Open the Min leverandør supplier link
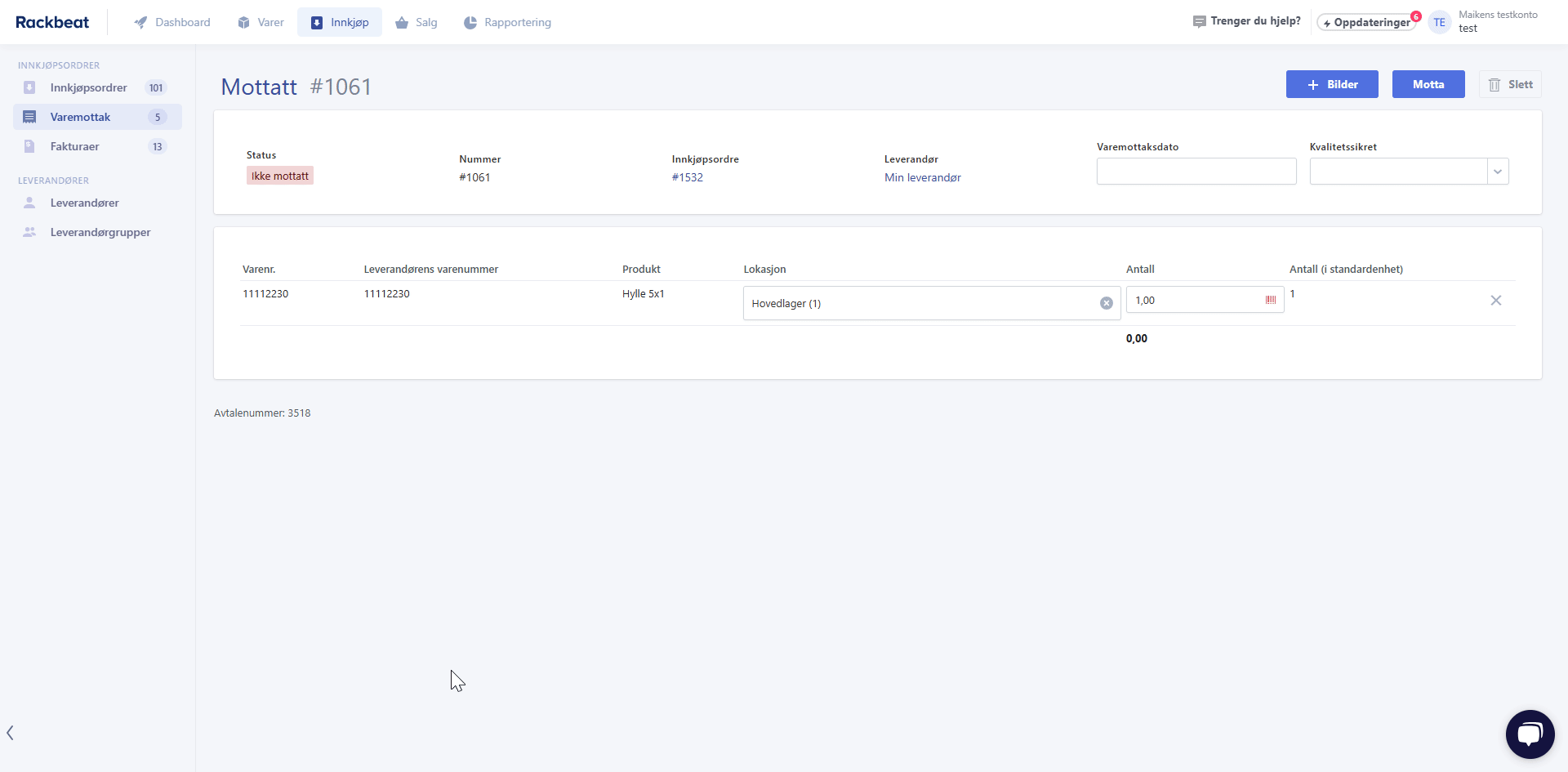Screen dimensions: 1568x772 [x=922, y=177]
